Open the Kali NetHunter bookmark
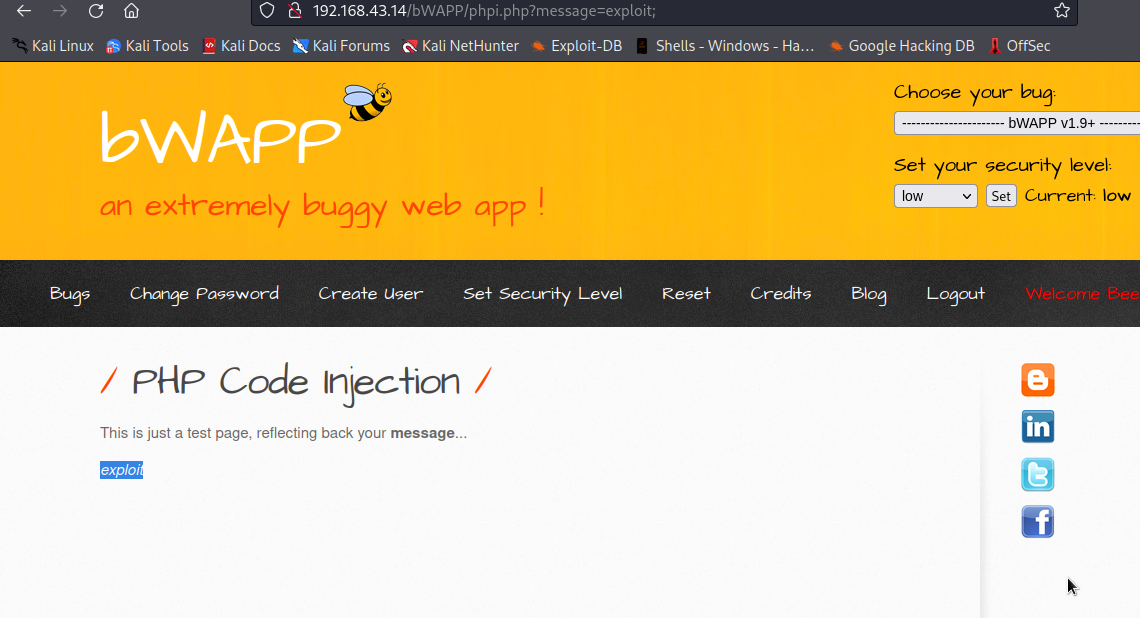The width and height of the screenshot is (1140, 618). tap(460, 46)
